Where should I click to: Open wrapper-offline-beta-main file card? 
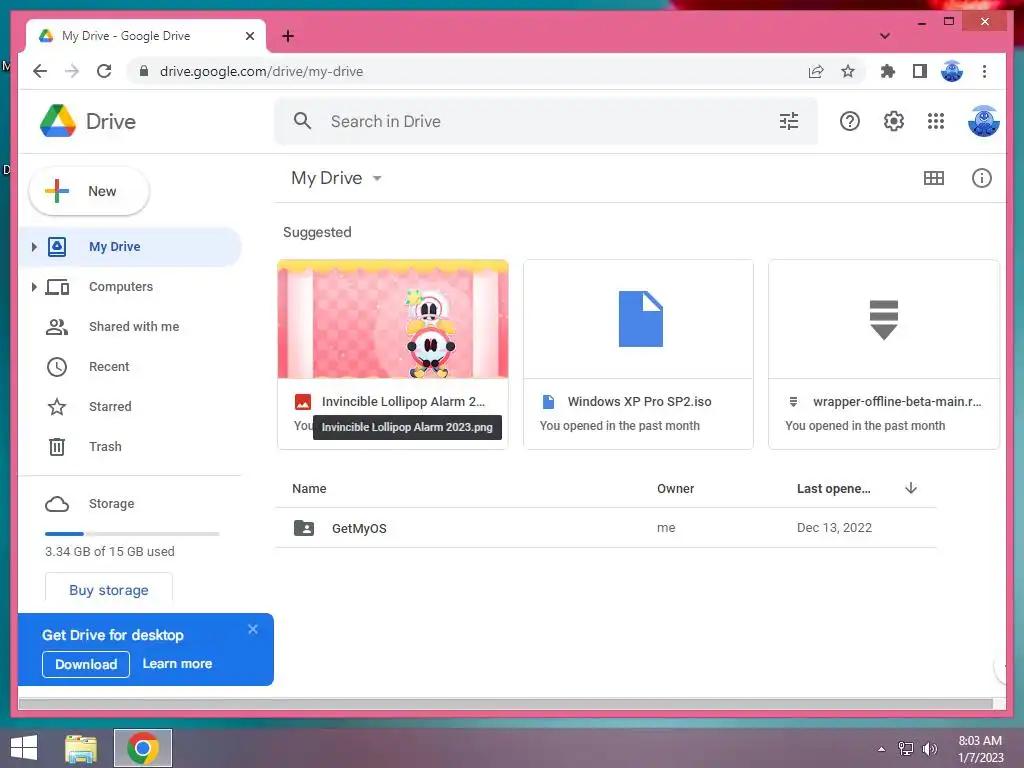(x=884, y=354)
